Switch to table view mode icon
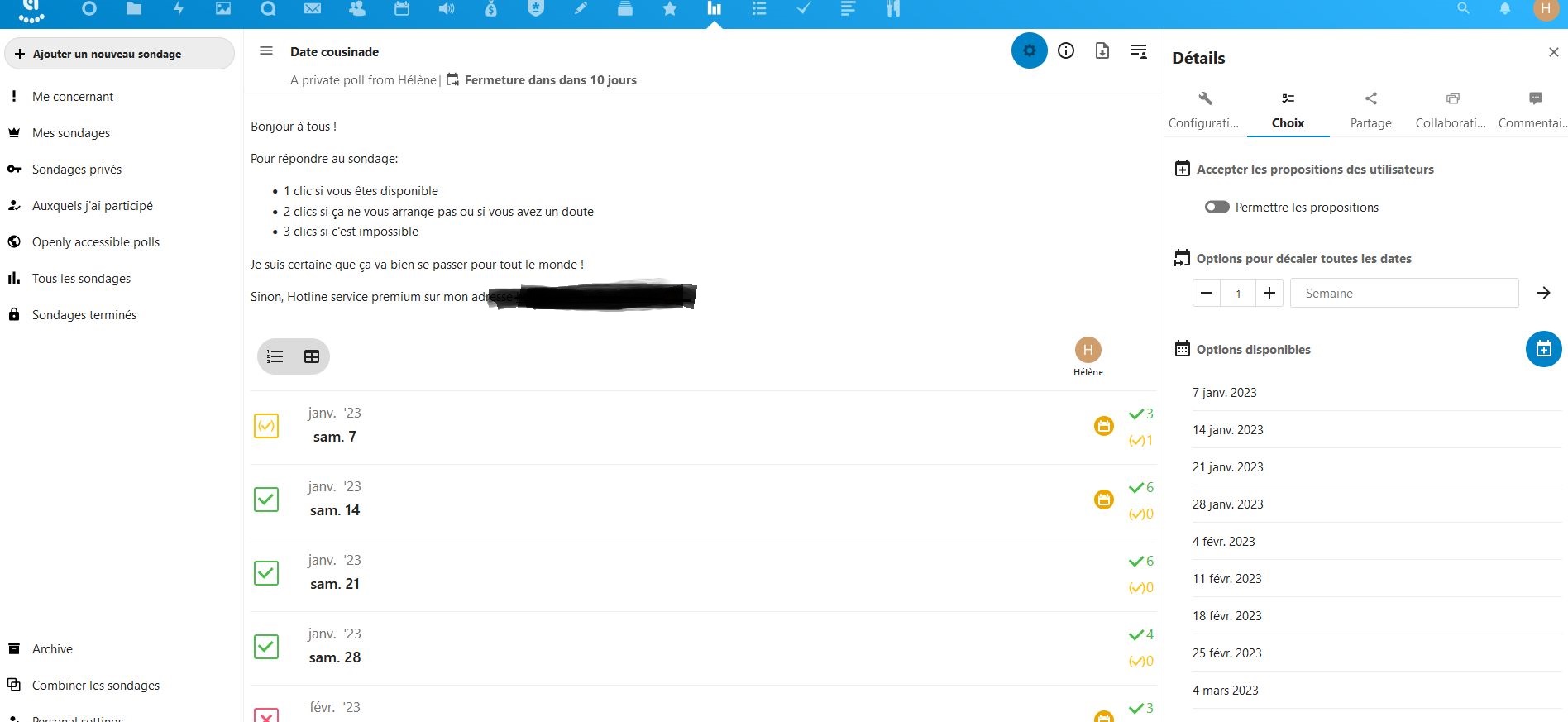 point(312,356)
